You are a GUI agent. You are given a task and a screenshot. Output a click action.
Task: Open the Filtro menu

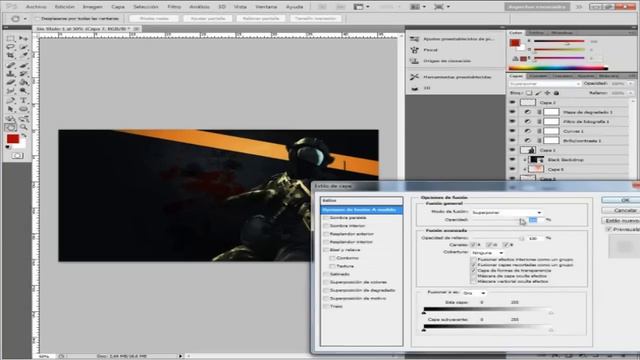[174, 7]
